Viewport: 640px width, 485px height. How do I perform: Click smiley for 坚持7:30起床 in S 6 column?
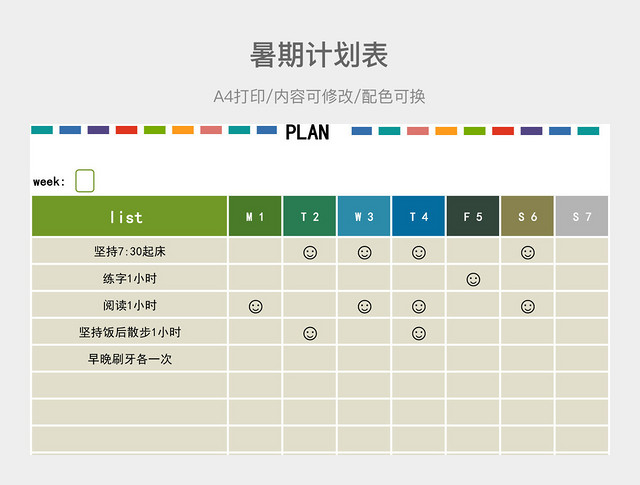point(528,252)
